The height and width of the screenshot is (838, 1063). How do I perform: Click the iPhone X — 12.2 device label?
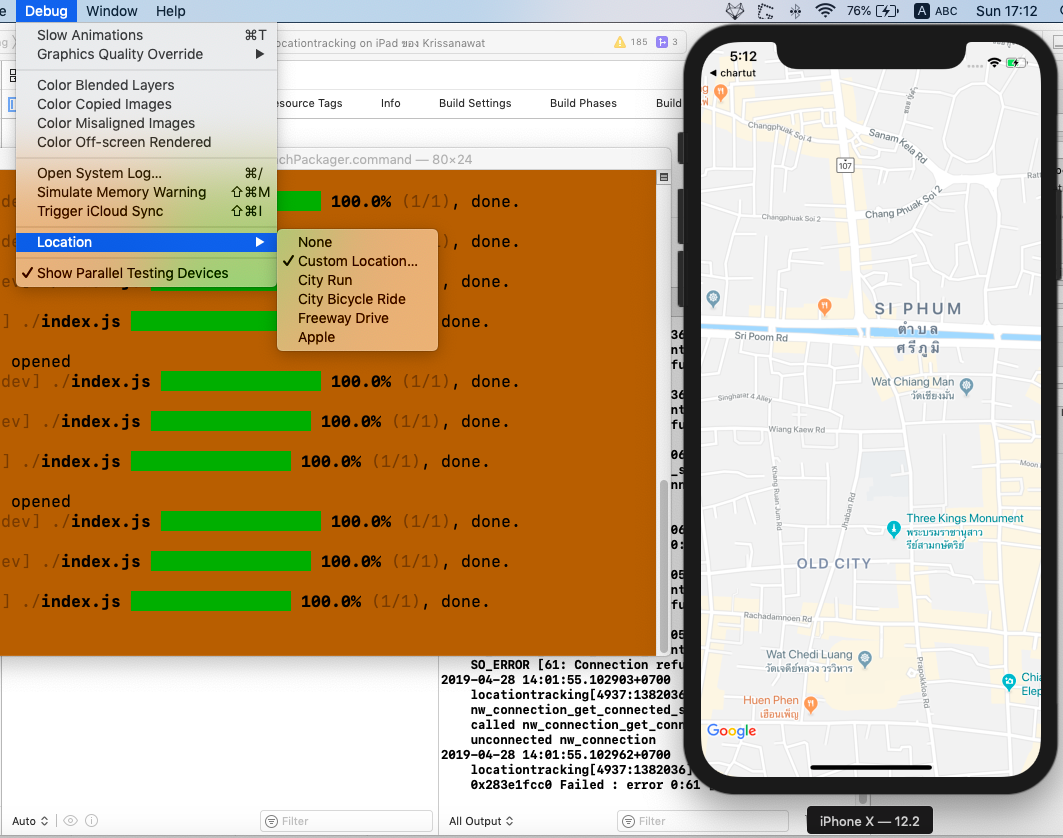869,820
